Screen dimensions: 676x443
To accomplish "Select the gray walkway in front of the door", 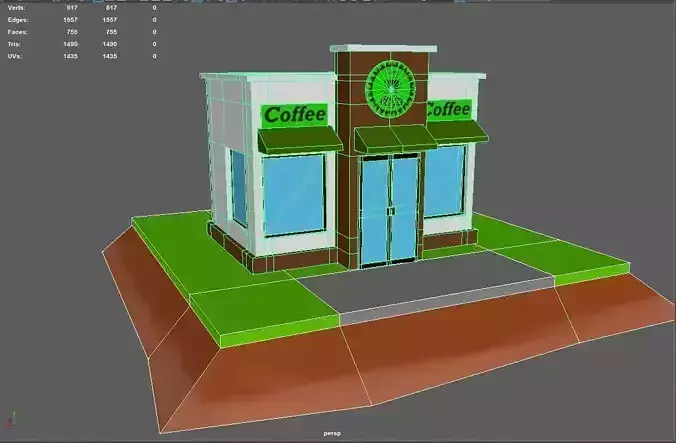I will tap(425, 287).
